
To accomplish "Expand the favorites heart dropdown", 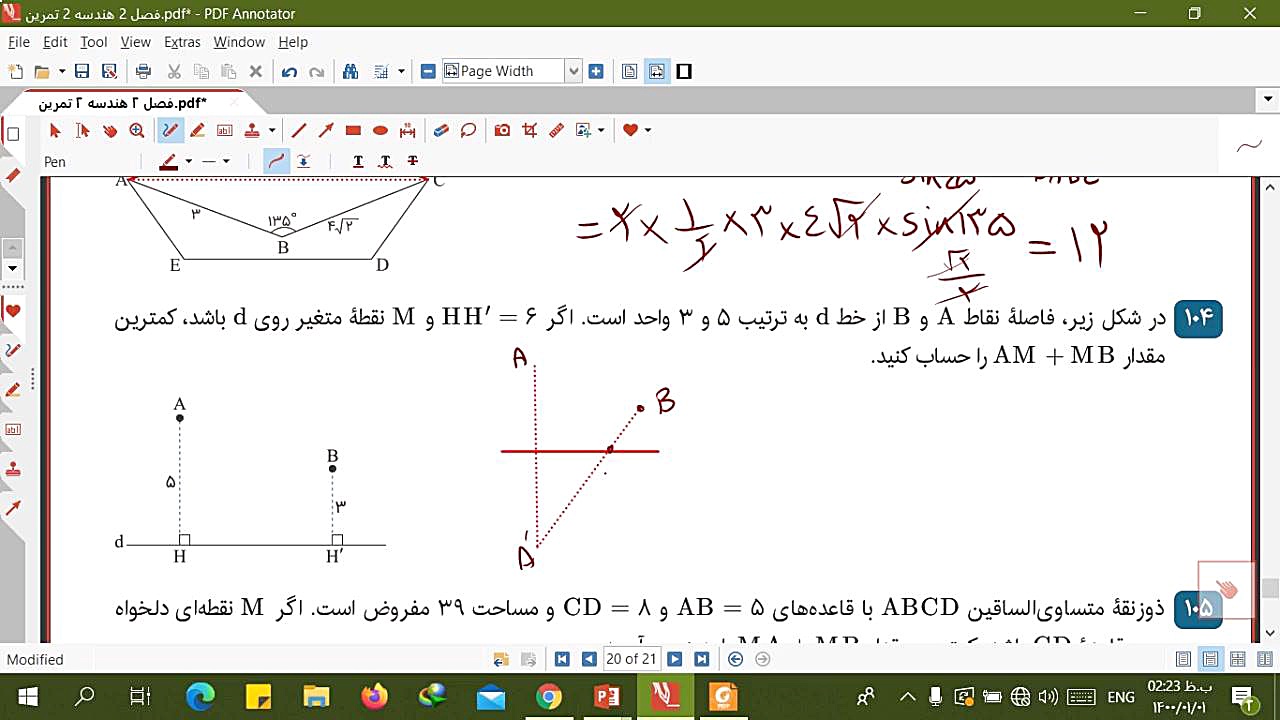I will tap(648, 130).
